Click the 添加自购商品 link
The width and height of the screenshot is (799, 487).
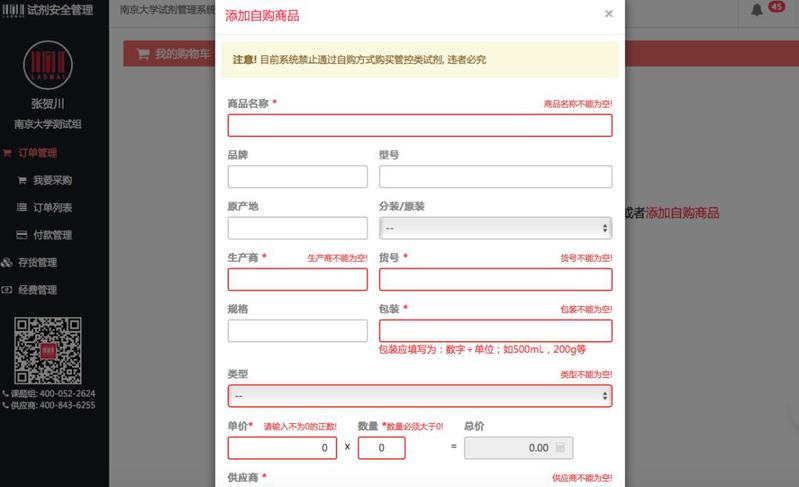682,213
